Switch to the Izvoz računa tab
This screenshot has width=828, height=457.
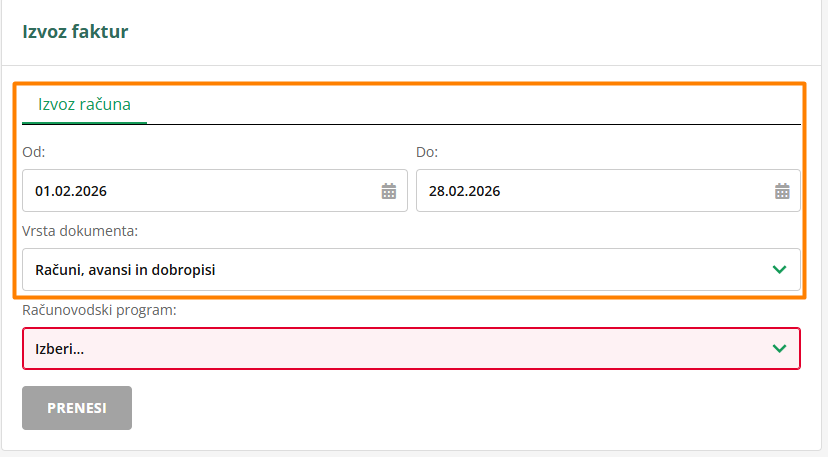(85, 103)
